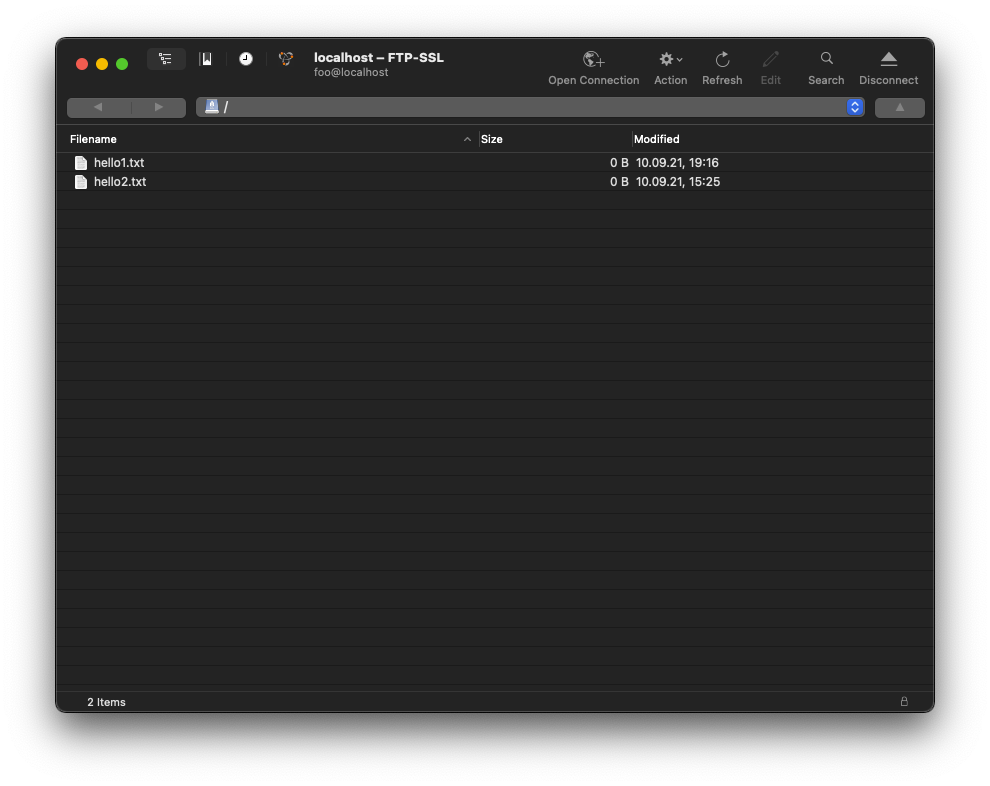Disconnect from localhost using the eject icon
The width and height of the screenshot is (990, 786).
click(x=888, y=60)
